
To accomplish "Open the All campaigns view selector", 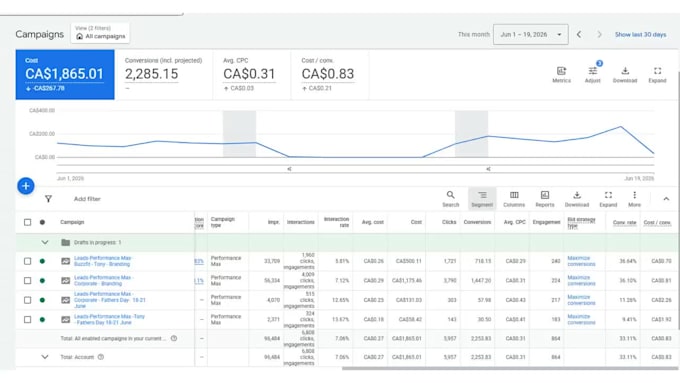I will point(100,33).
